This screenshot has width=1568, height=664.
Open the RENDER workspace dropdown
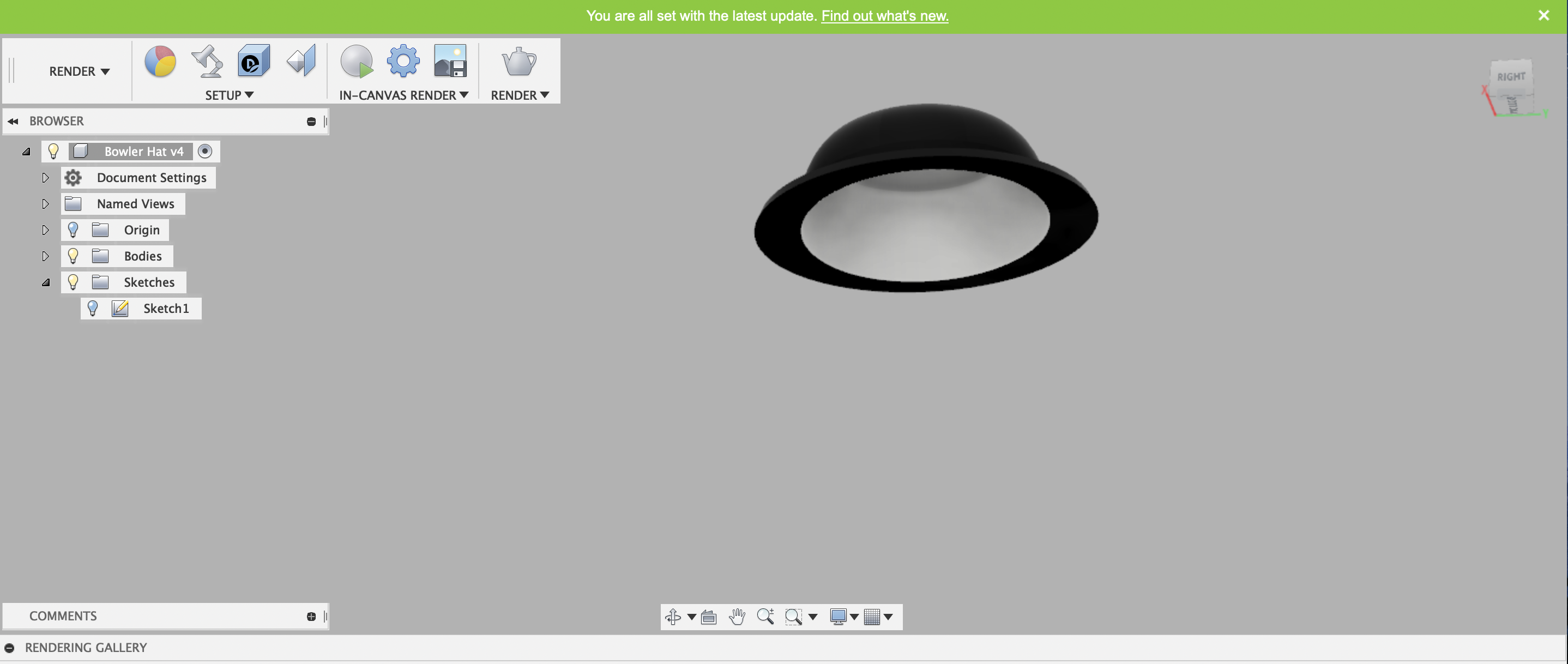click(79, 71)
